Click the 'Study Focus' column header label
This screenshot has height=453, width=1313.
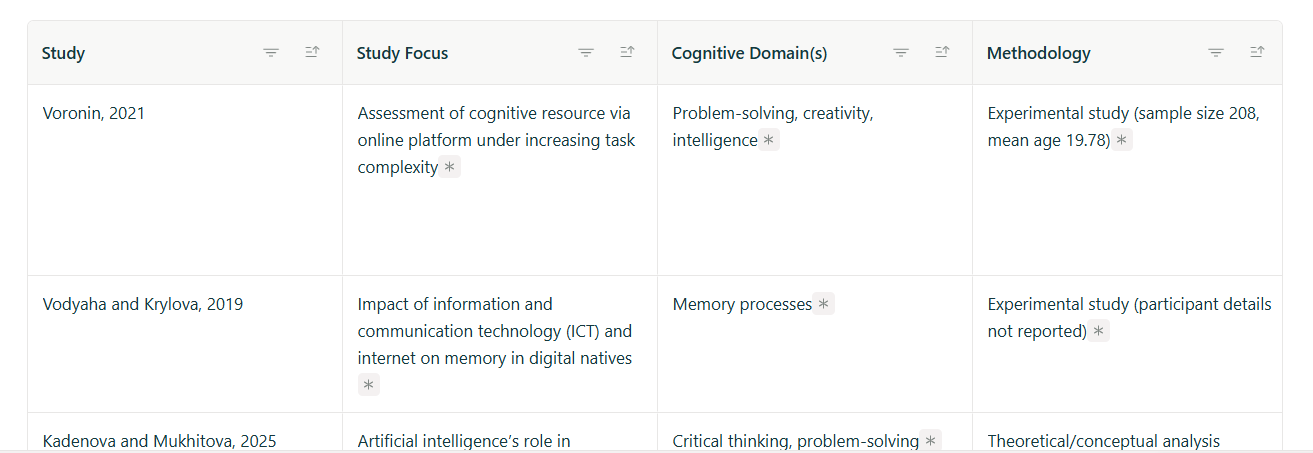[x=402, y=53]
